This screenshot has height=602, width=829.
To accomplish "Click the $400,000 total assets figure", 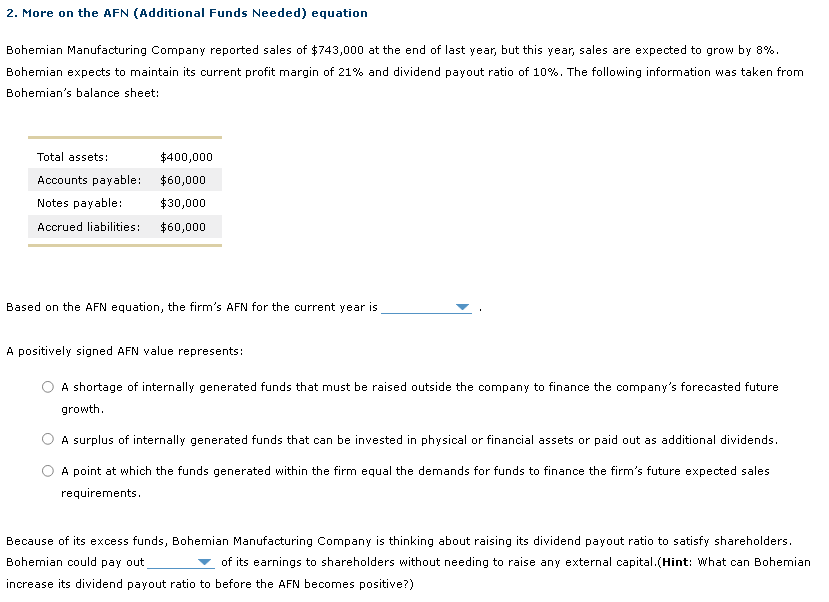I will pyautogui.click(x=186, y=157).
